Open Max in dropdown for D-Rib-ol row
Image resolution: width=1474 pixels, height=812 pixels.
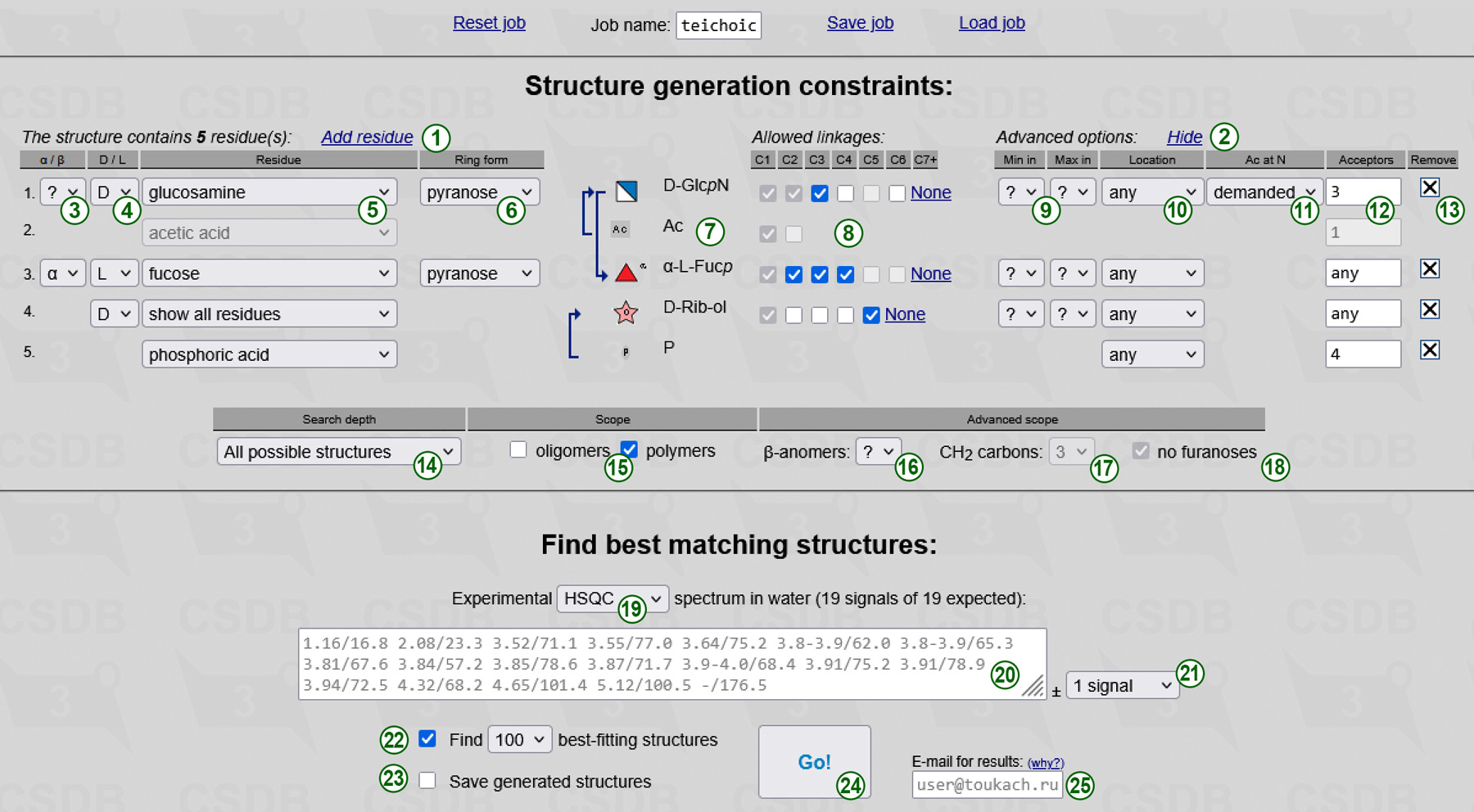pos(1073,314)
